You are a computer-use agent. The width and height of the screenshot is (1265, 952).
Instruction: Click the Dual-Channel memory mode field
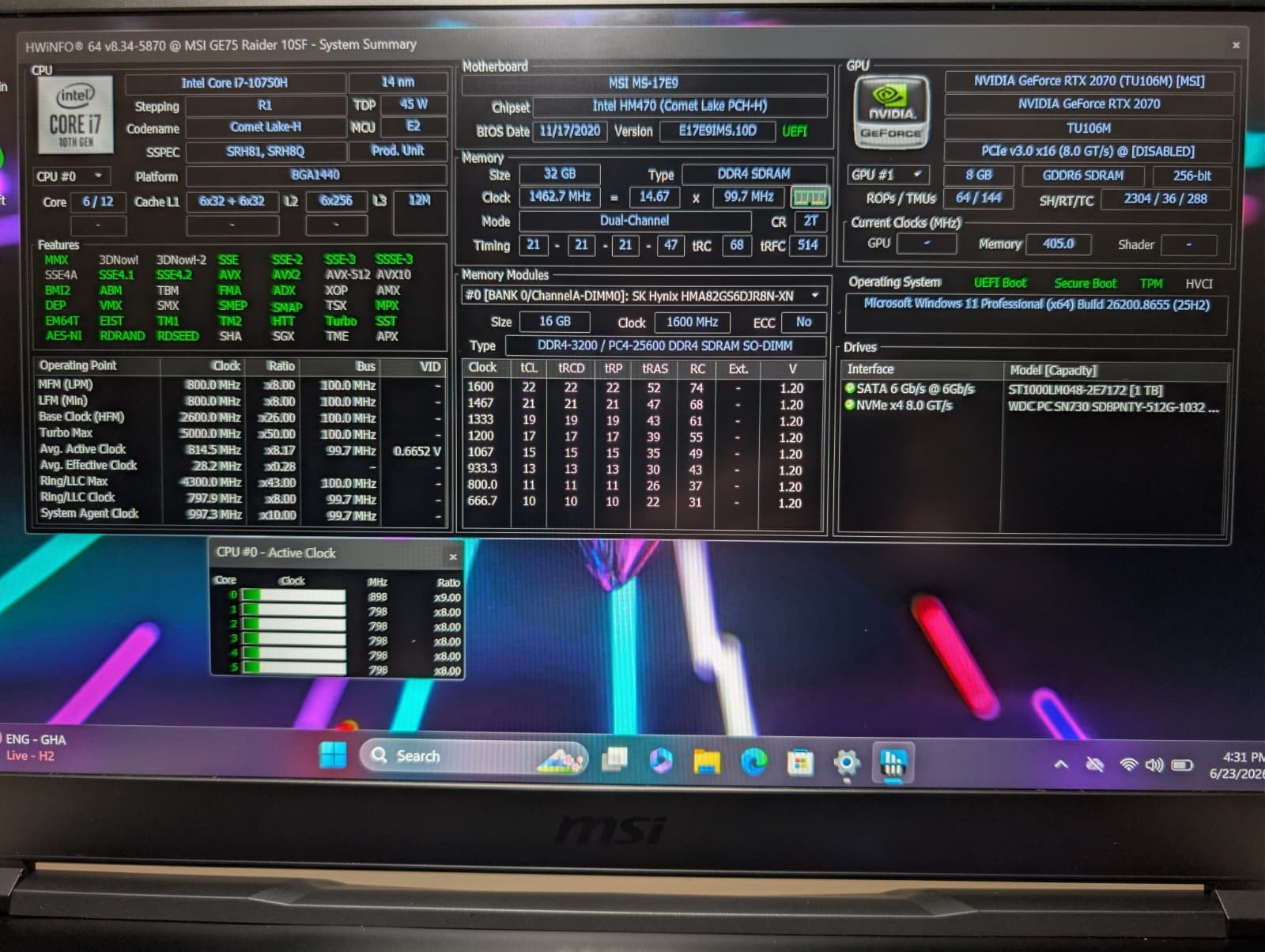[x=634, y=221]
